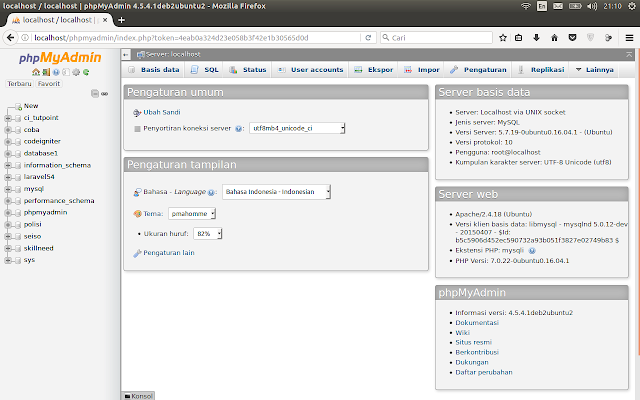Expand the information_schema database node
The height and width of the screenshot is (400, 640).
[8, 165]
